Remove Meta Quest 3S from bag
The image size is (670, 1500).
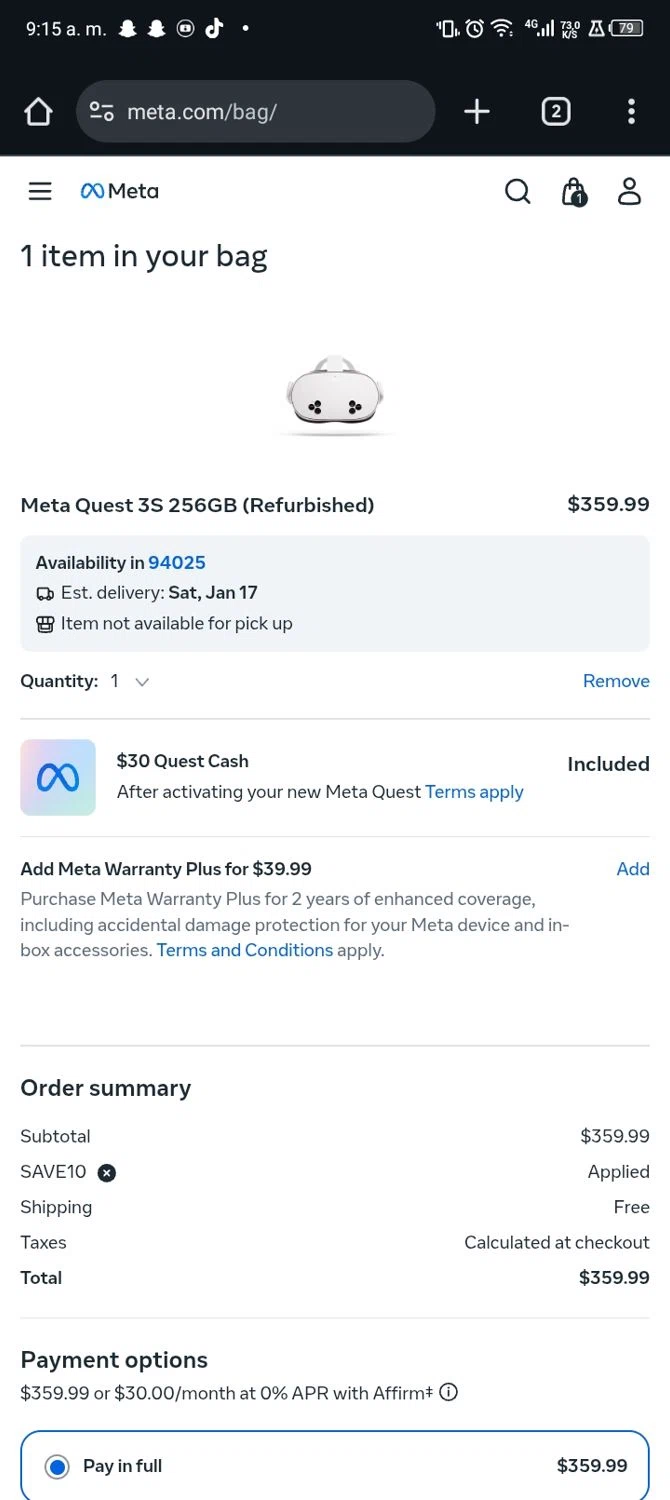(x=616, y=681)
